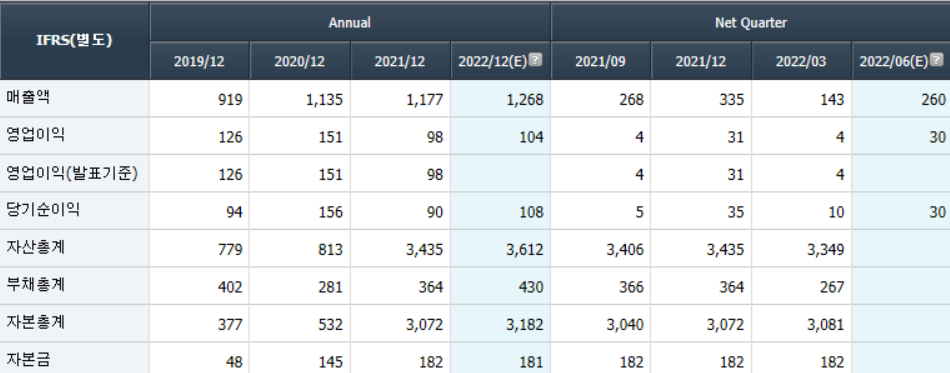Click the estimated 매출액 value 260
Image resolution: width=950 pixels, height=373 pixels.
click(934, 100)
